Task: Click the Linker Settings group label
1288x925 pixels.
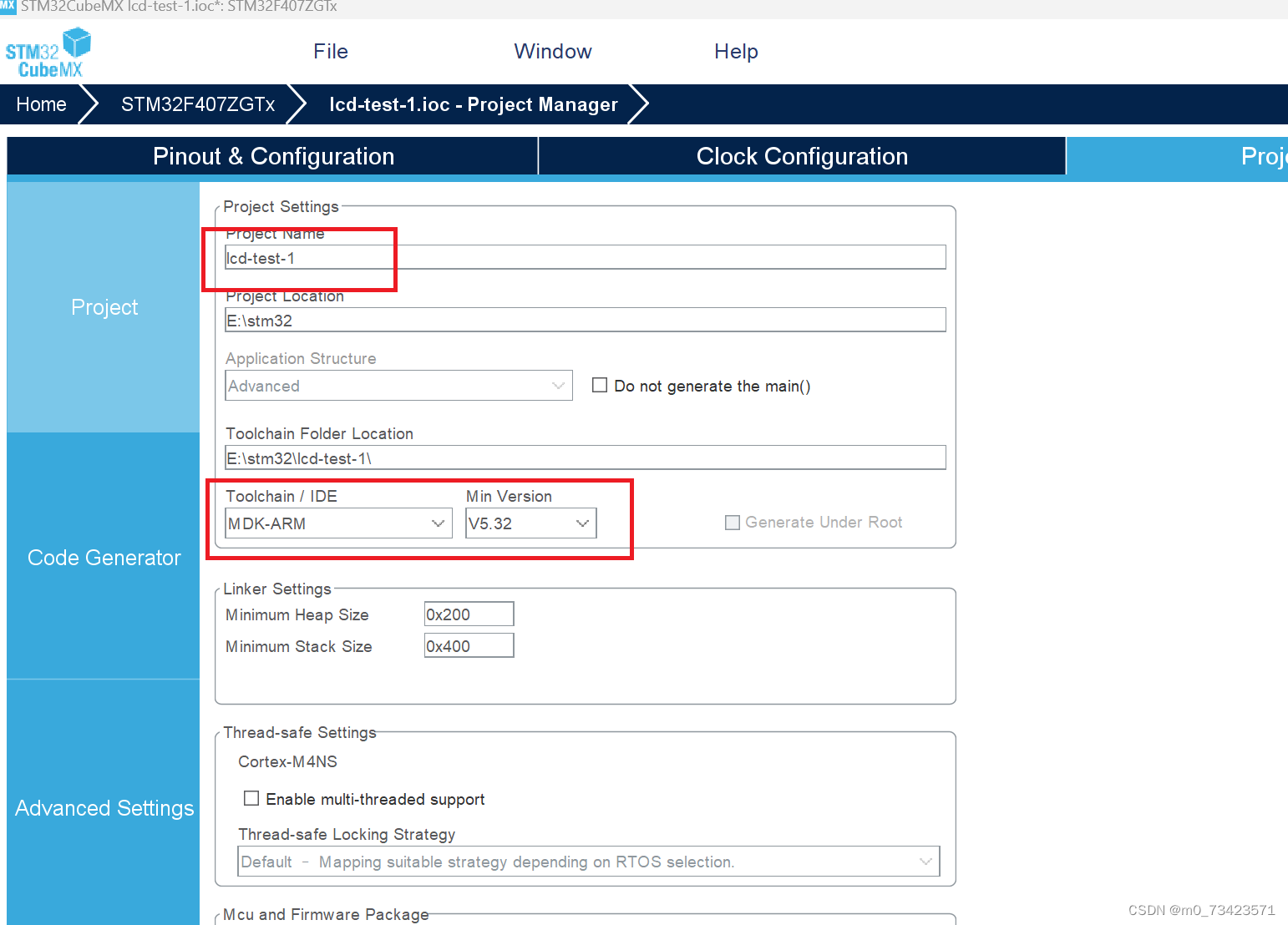Action: [277, 589]
